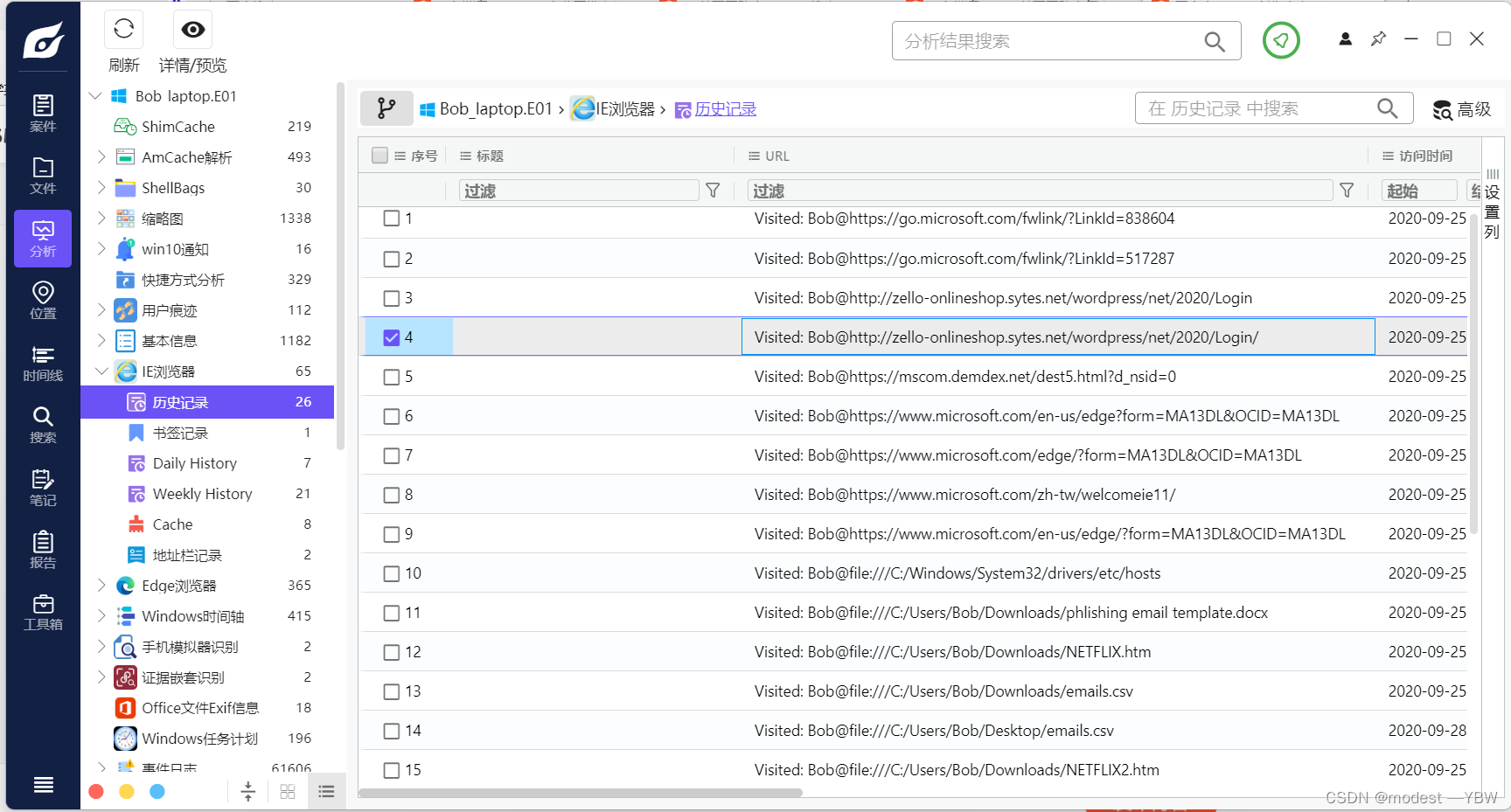
Task: Select the 分析 (Analysis) sidebar icon
Action: click(43, 238)
